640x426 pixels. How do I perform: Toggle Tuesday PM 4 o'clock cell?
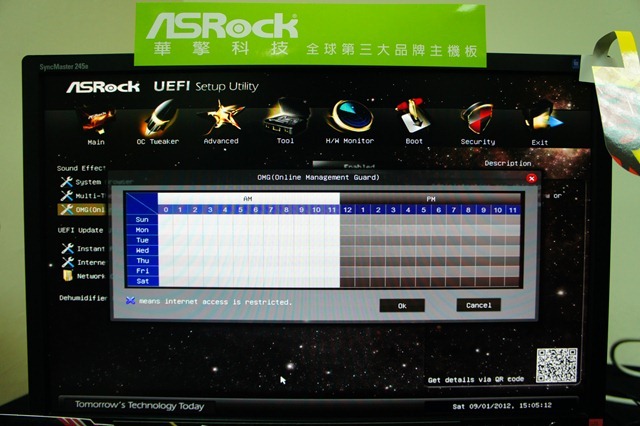point(408,240)
